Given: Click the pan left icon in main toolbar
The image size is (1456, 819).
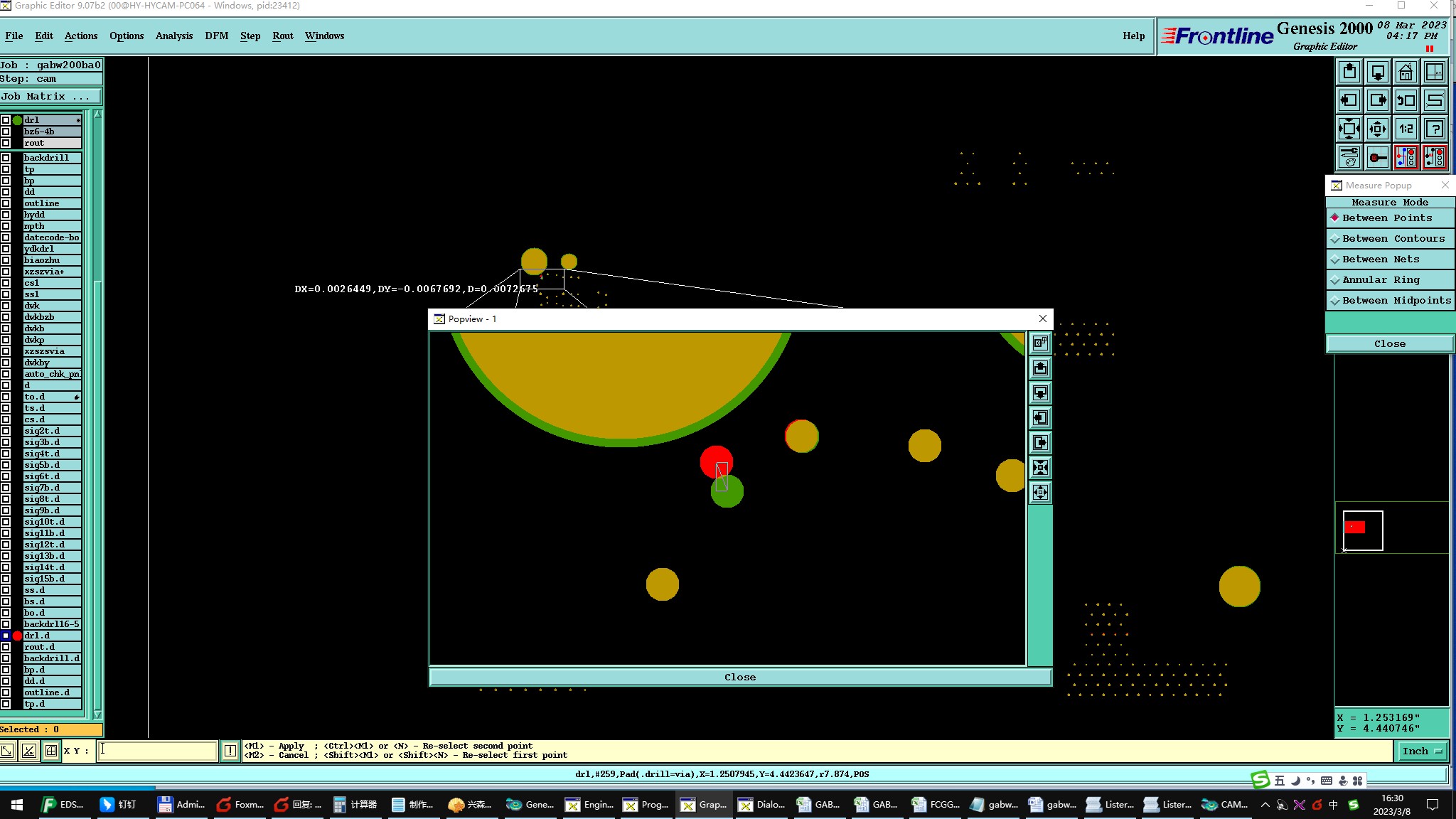Looking at the screenshot, I should (x=1349, y=101).
